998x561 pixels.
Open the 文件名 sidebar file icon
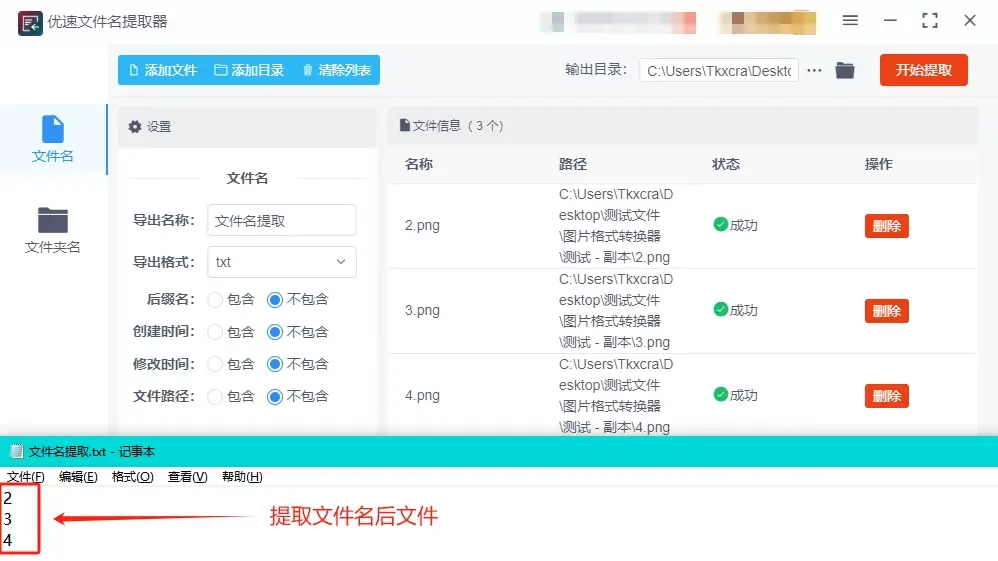(x=52, y=130)
